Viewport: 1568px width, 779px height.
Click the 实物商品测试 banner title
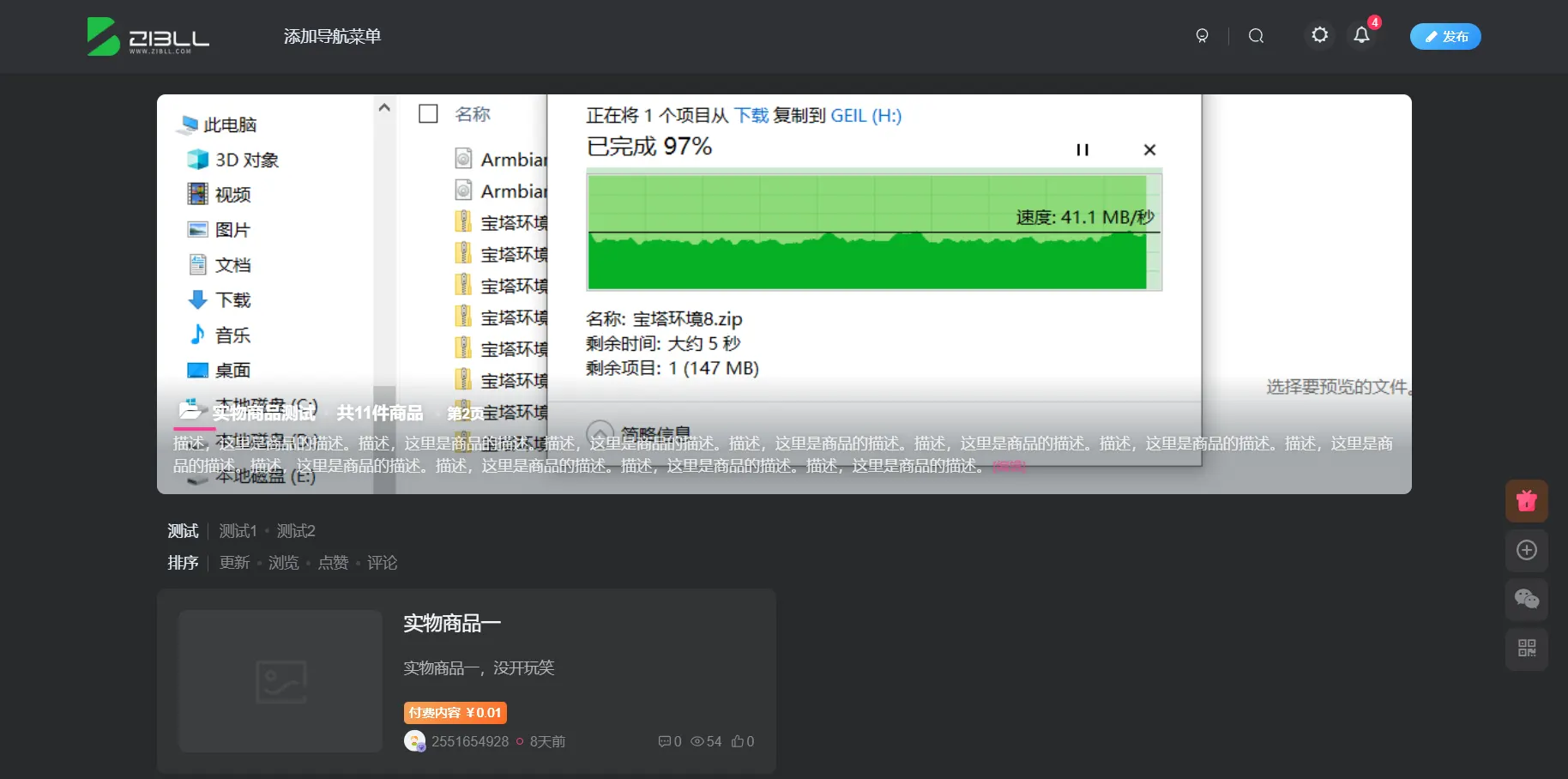pyautogui.click(x=264, y=414)
